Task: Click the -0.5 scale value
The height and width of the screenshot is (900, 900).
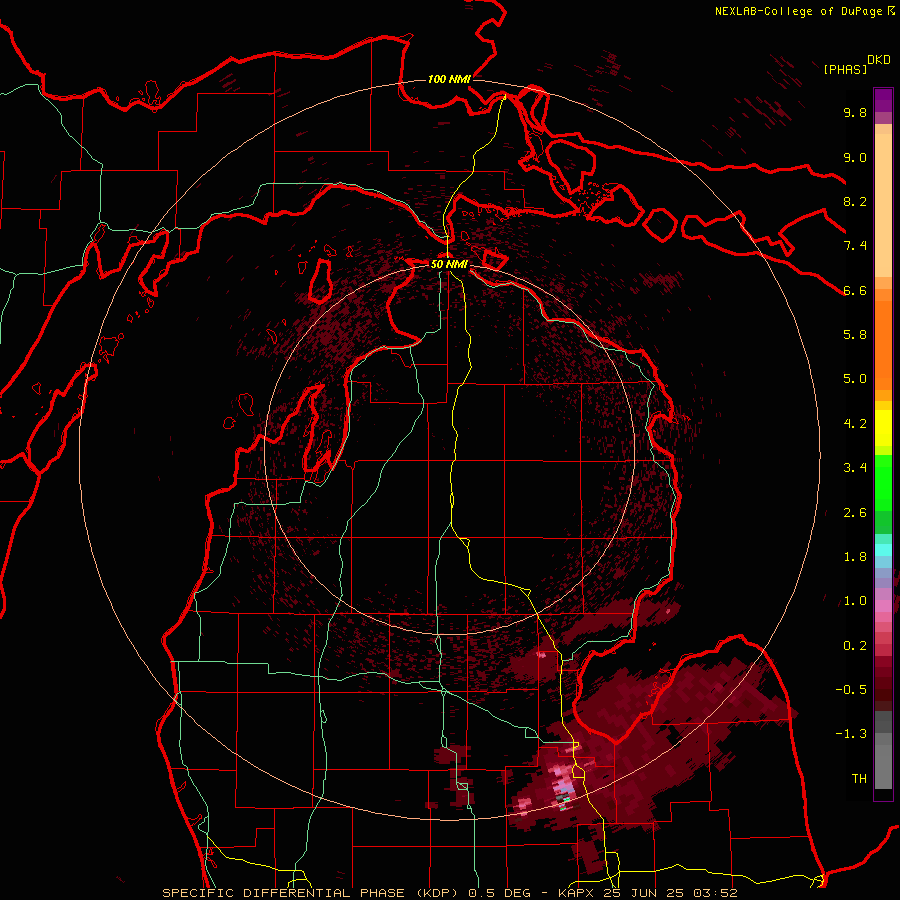Action: (x=851, y=690)
